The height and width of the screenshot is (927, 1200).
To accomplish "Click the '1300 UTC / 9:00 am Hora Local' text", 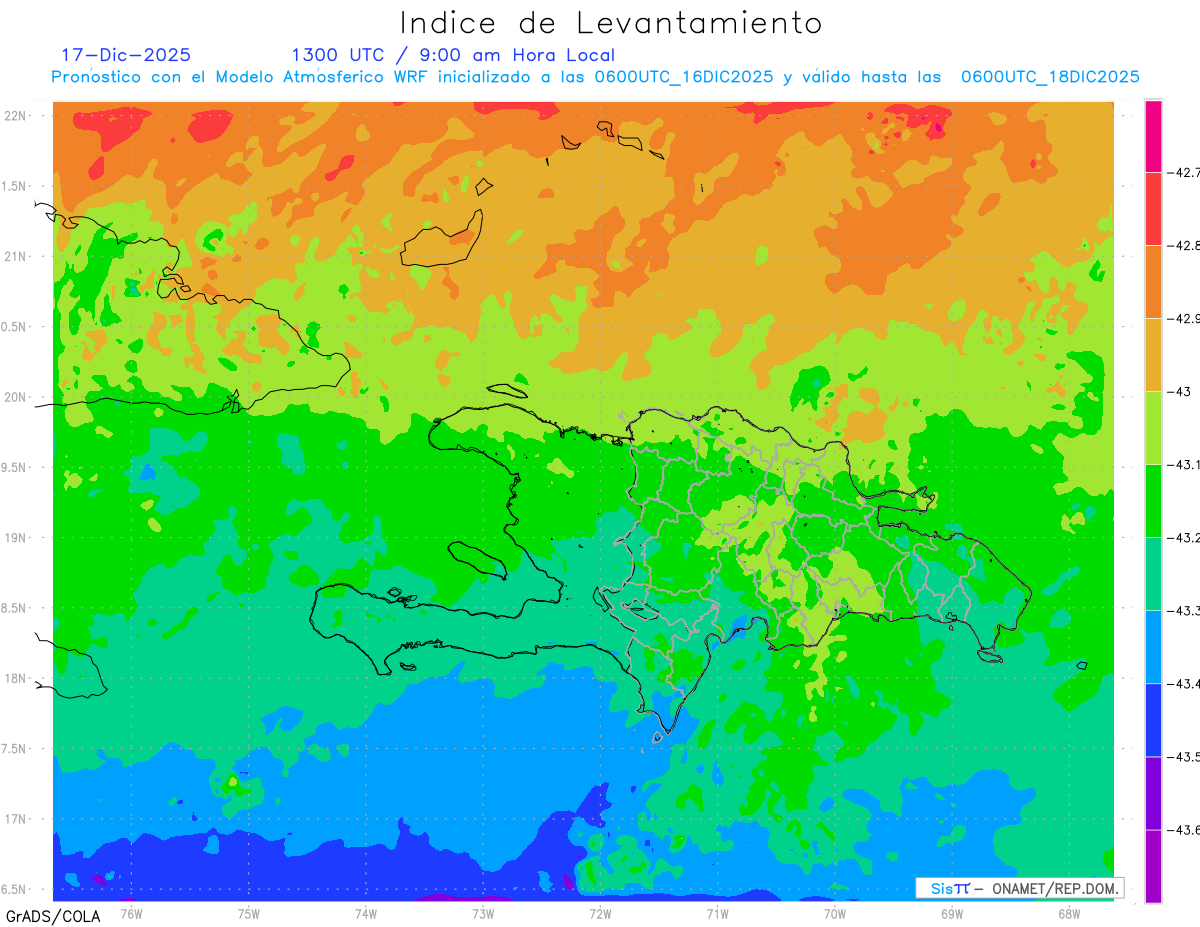I will pyautogui.click(x=453, y=55).
